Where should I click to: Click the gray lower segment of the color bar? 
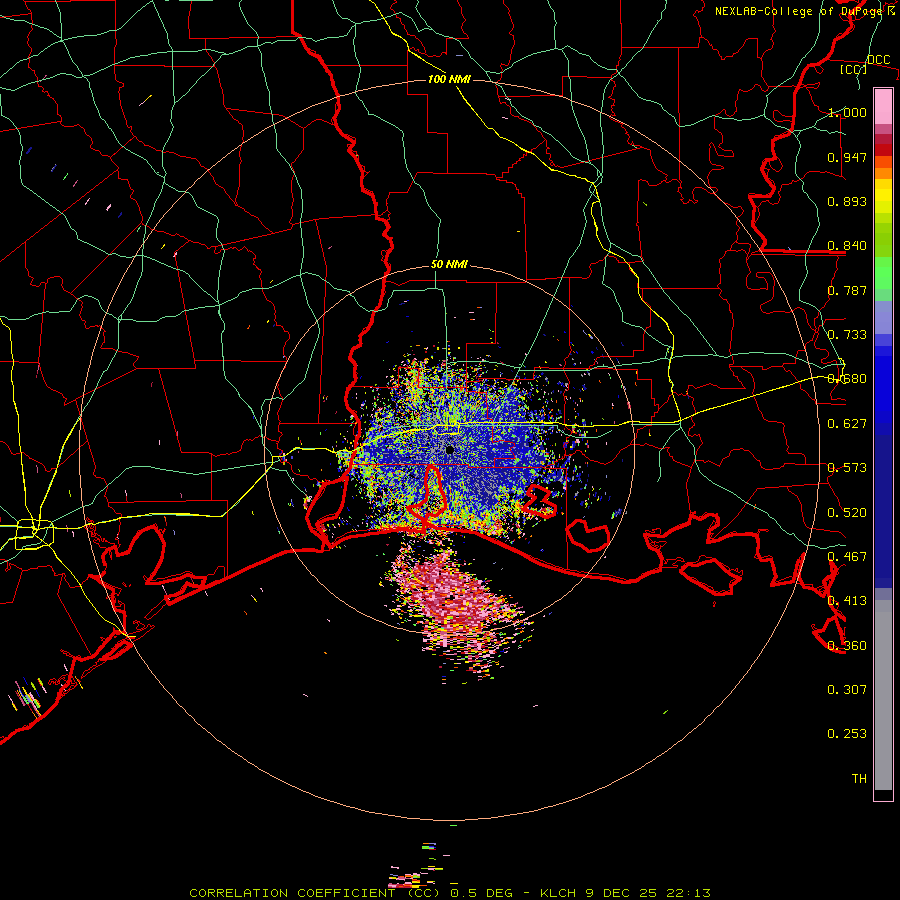click(883, 695)
